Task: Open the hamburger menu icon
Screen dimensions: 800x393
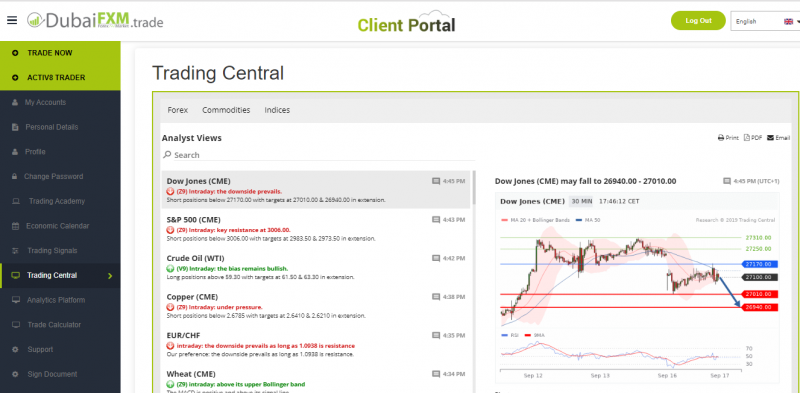Action: [12, 20]
